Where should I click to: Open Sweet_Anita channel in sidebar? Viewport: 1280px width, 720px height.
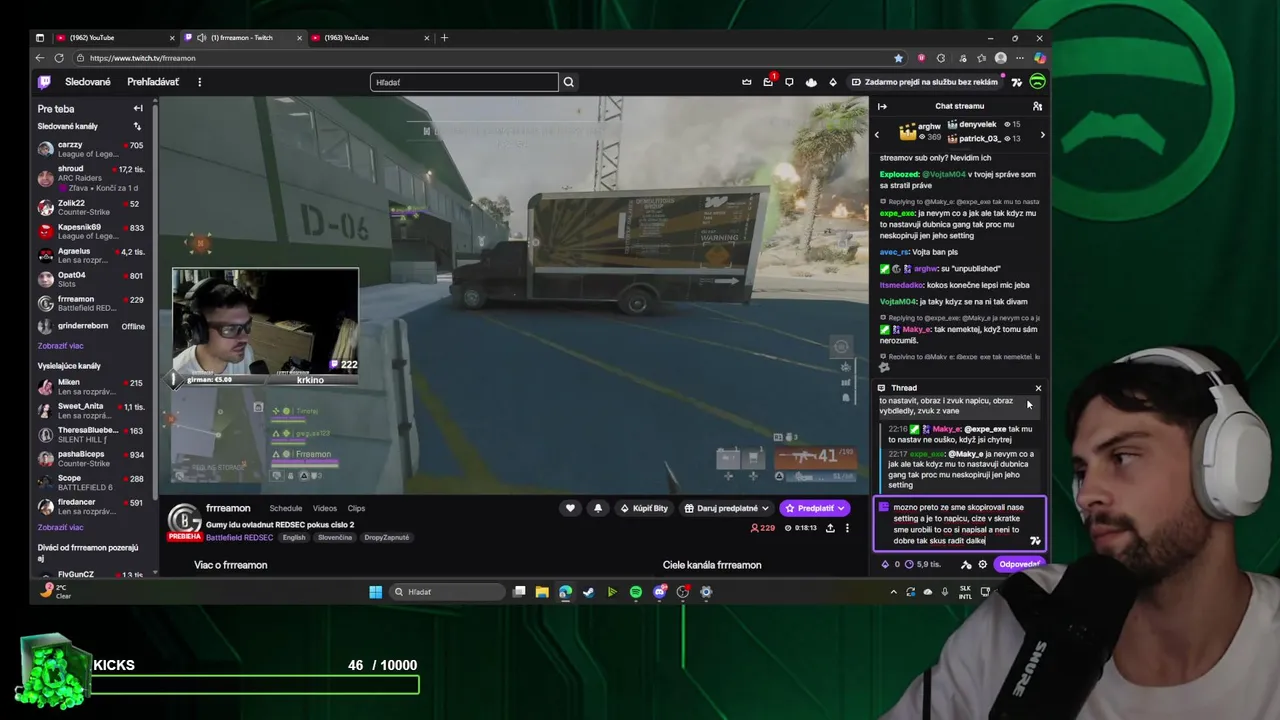[92, 411]
